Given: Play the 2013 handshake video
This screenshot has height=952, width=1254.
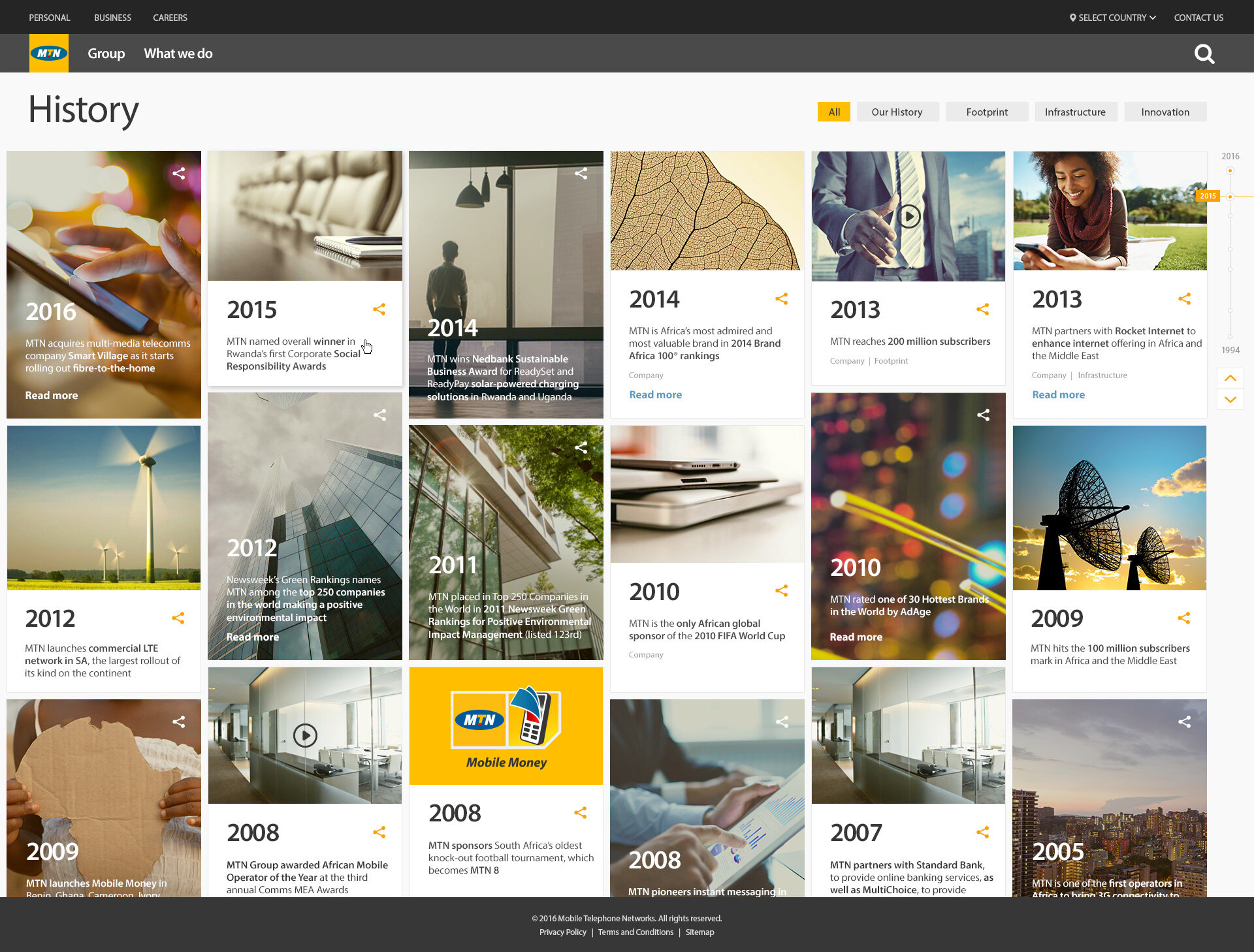Looking at the screenshot, I should [x=908, y=216].
